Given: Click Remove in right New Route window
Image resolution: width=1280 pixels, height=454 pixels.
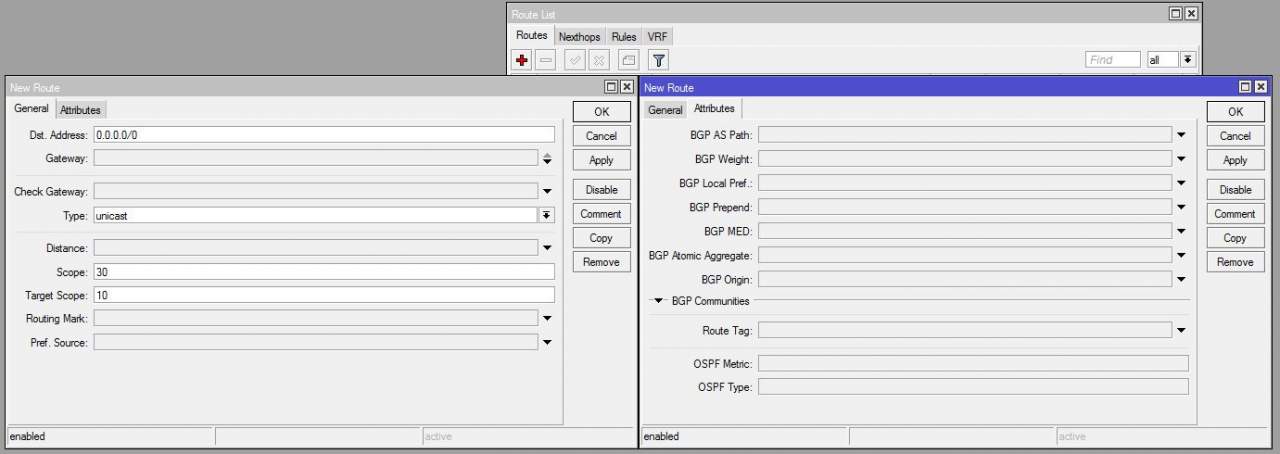Looking at the screenshot, I should click(1235, 262).
